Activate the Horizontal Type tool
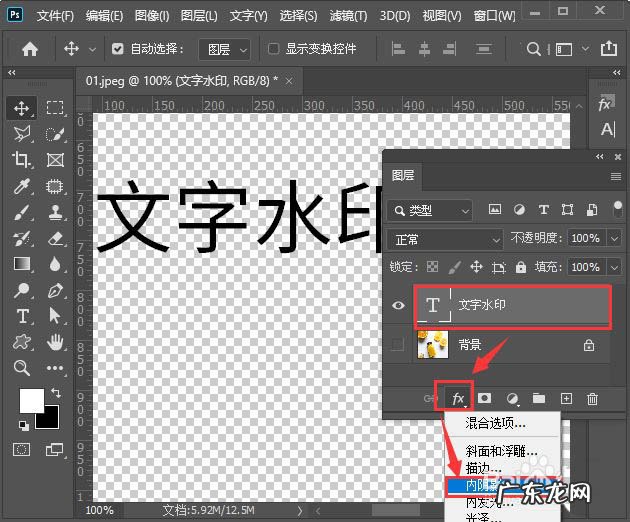Viewport: 630px width, 522px height. (22, 316)
